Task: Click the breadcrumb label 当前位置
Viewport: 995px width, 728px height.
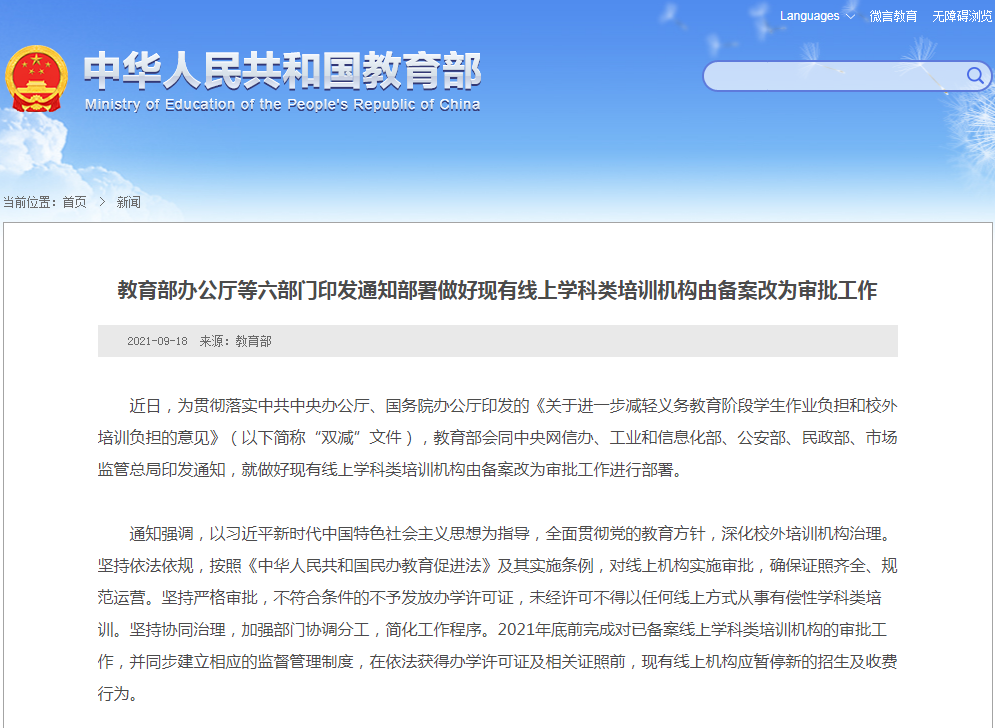Action: click(x=28, y=202)
